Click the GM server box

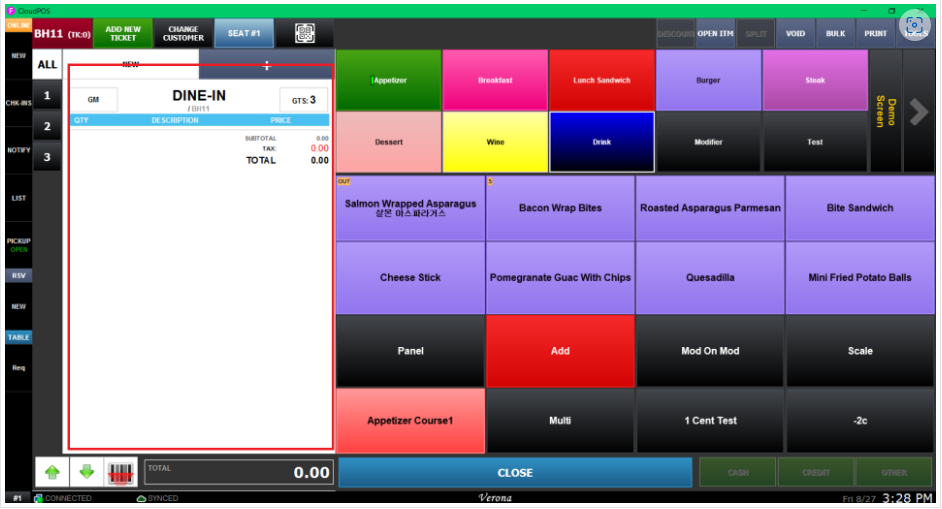tap(94, 100)
